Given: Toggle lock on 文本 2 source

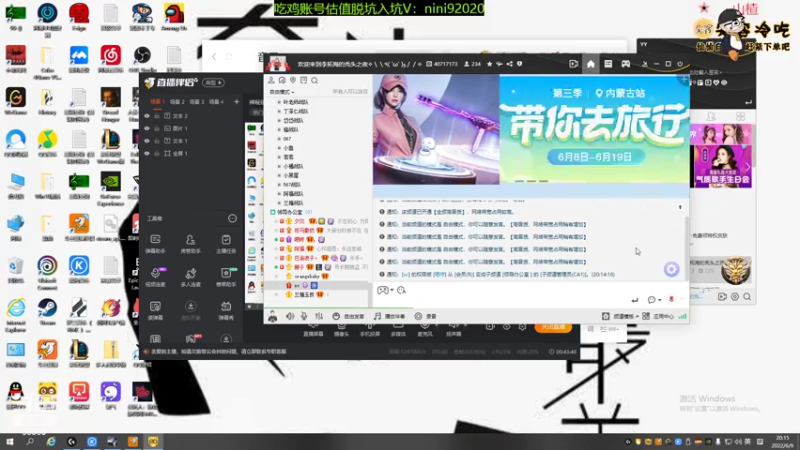Looking at the screenshot, I should (x=157, y=116).
